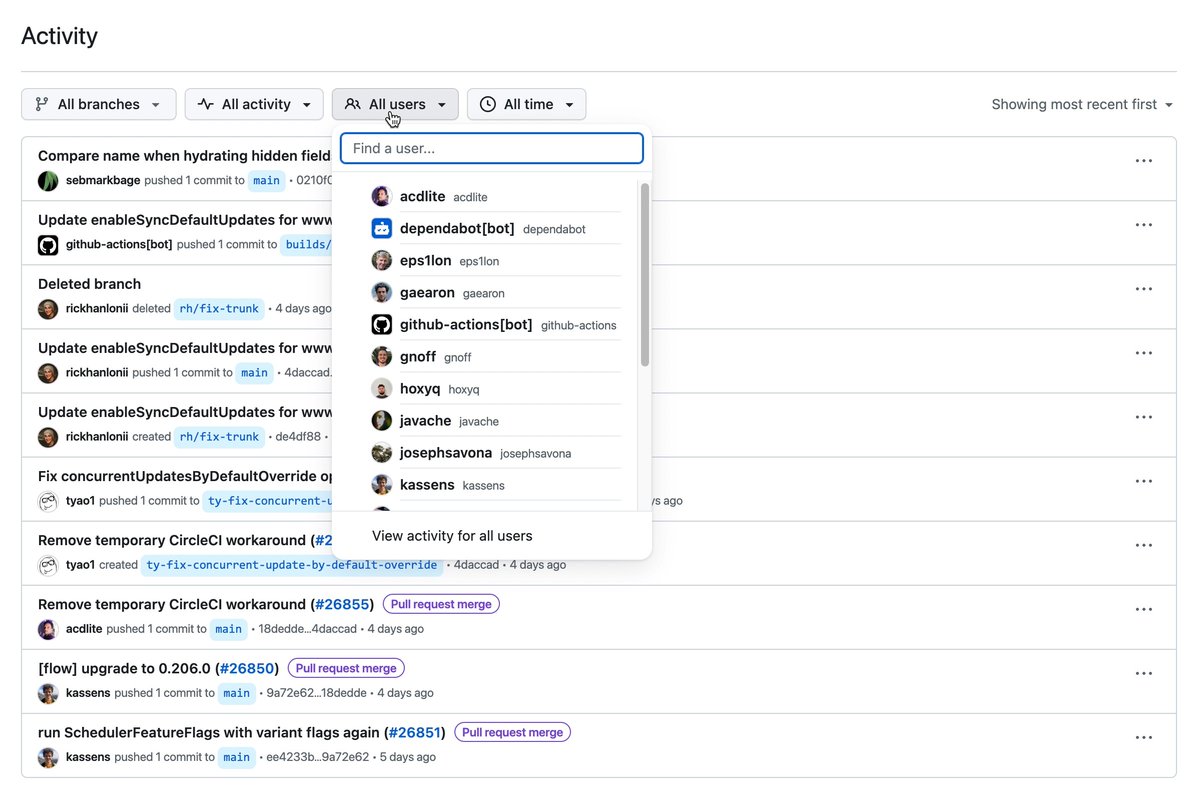Open the All activity filter dropdown
1200x792 pixels.
[x=254, y=104]
